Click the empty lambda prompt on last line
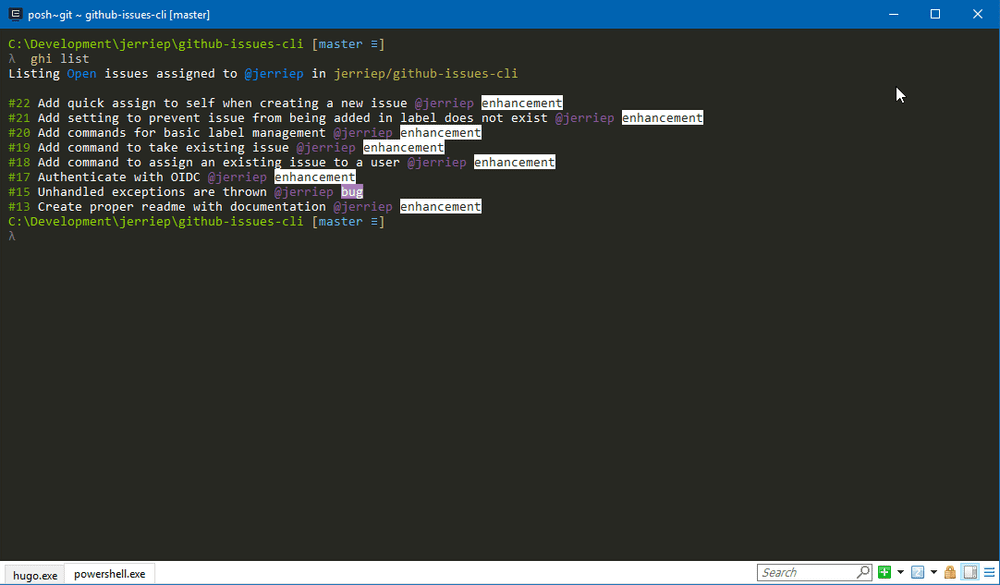 11,236
